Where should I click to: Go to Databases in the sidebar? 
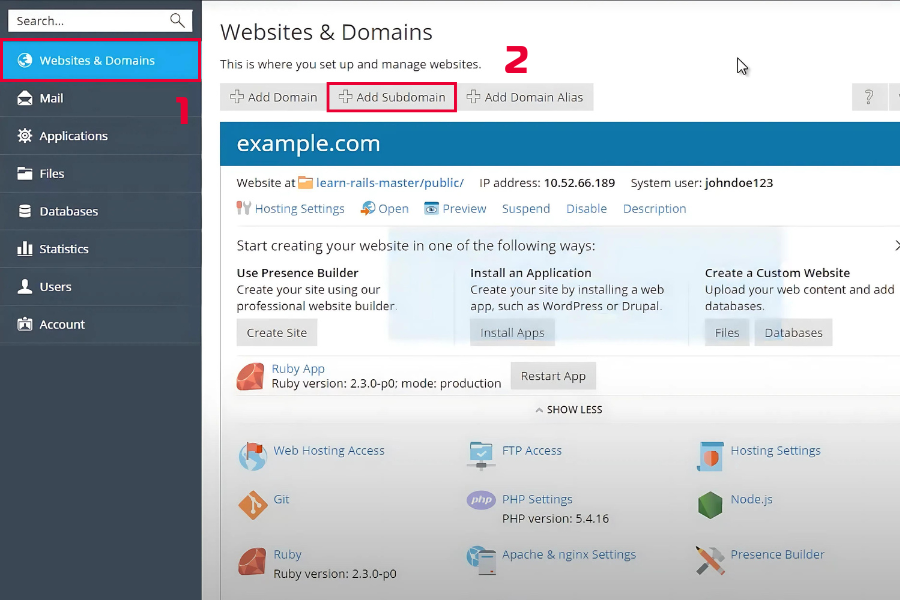[68, 211]
